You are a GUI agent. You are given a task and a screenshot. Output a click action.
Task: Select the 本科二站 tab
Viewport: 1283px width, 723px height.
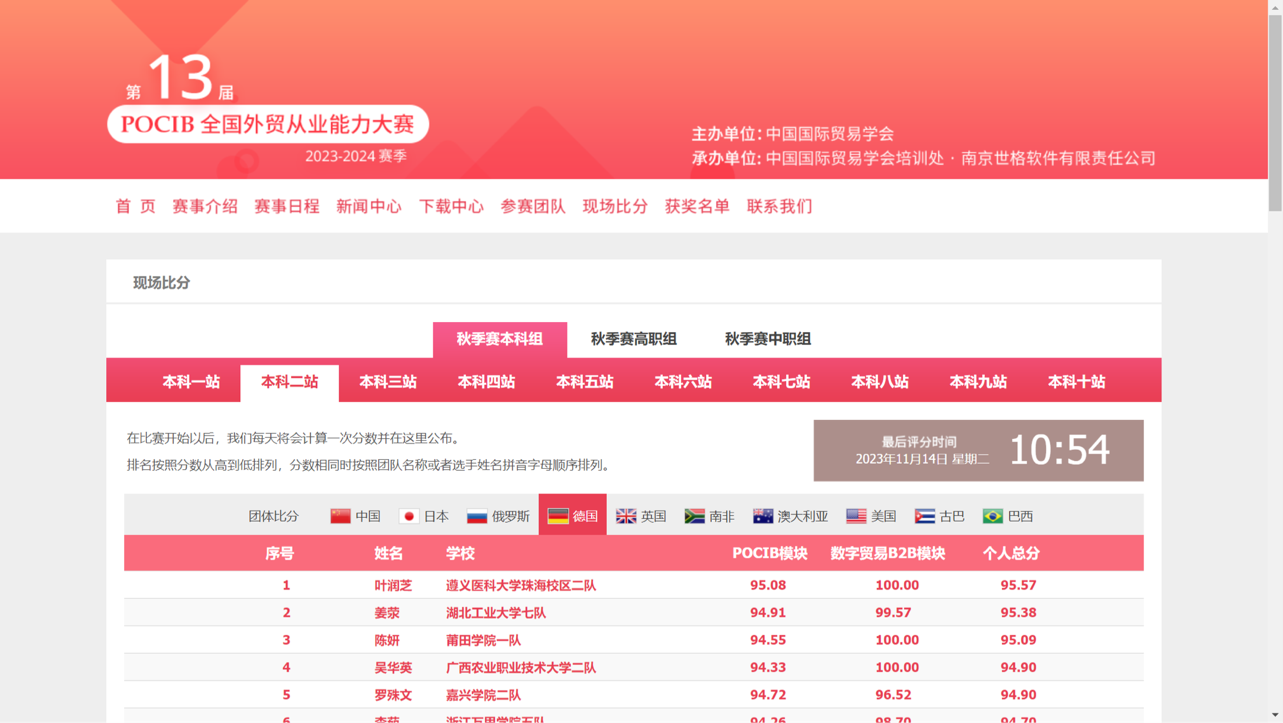pyautogui.click(x=290, y=382)
